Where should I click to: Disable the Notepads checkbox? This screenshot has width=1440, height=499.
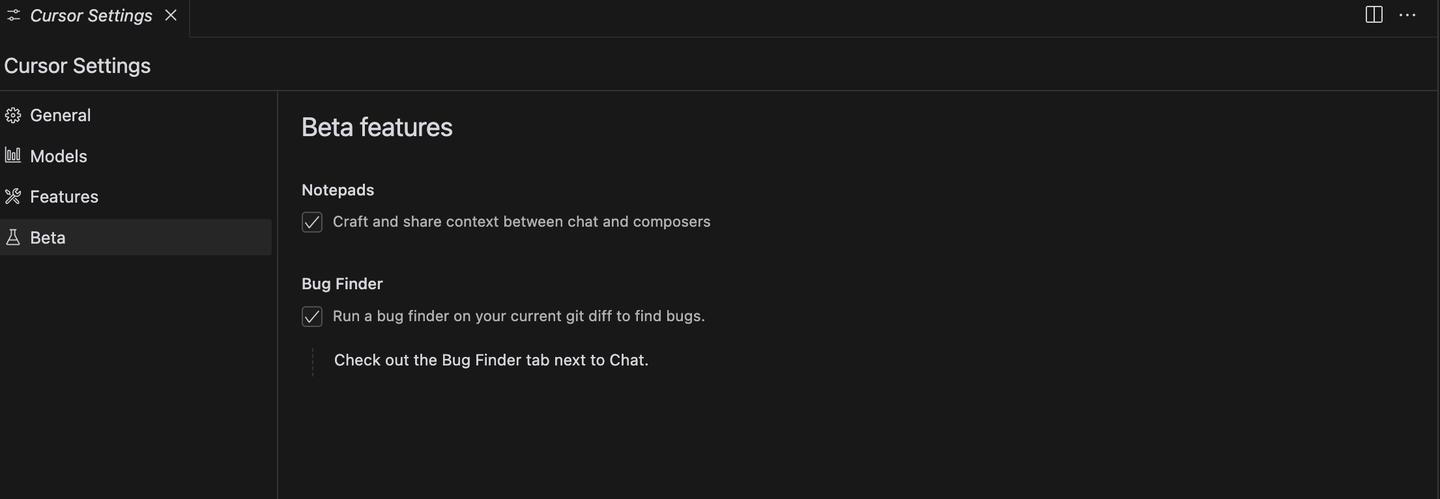click(312, 222)
